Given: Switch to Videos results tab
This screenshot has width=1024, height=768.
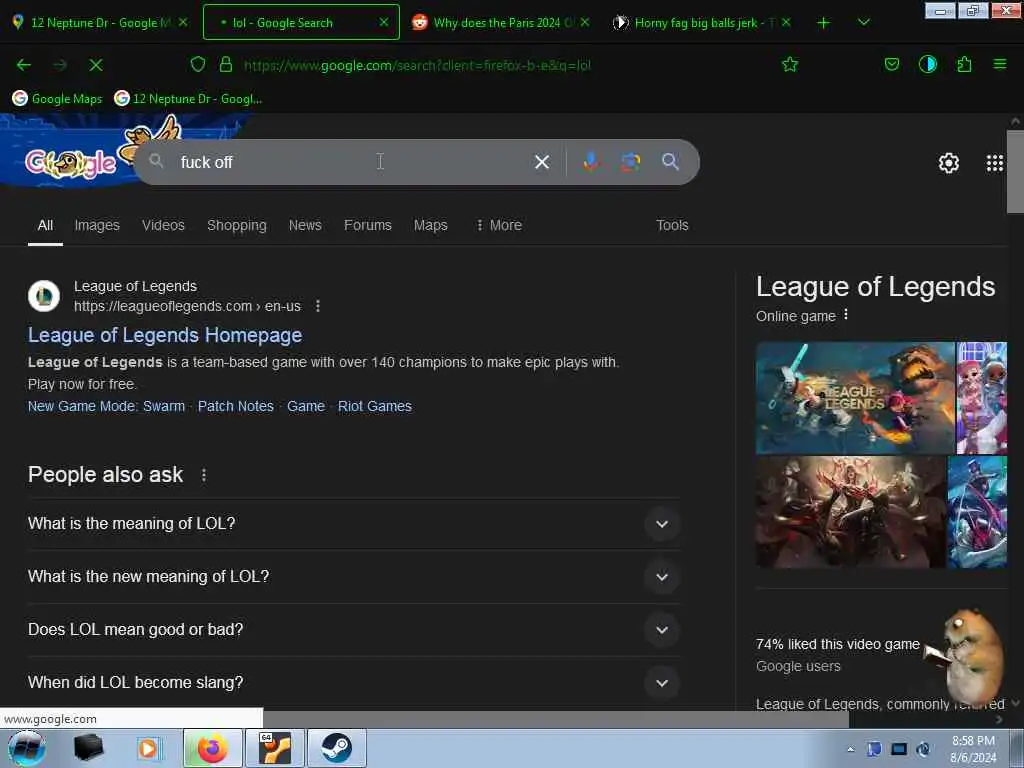Looking at the screenshot, I should 163,225.
